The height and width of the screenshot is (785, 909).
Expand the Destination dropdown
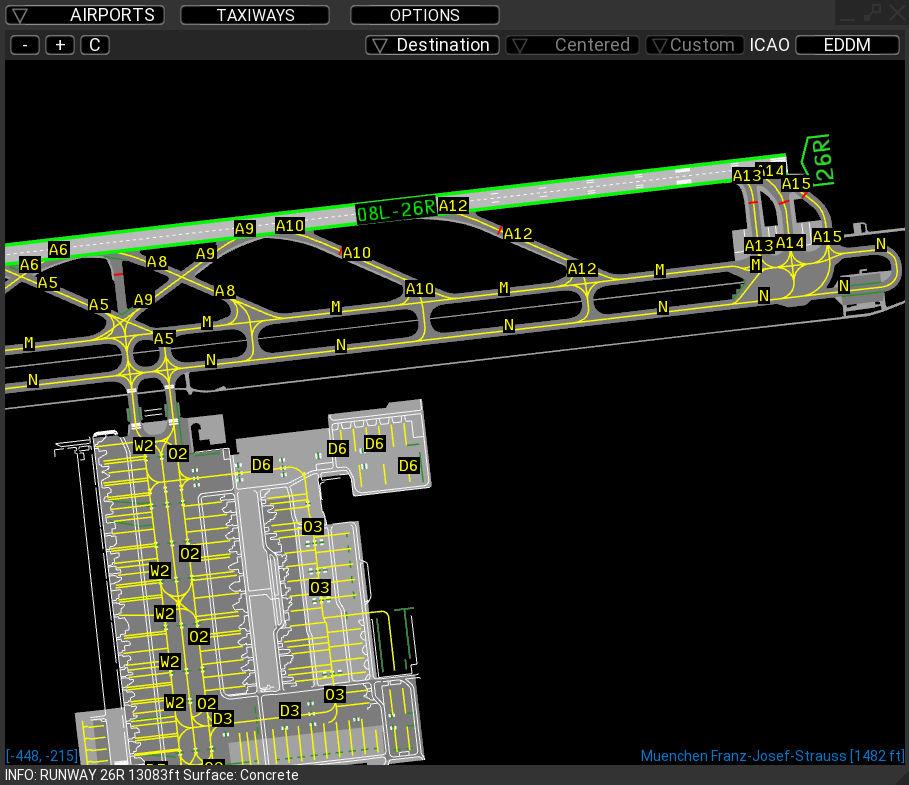tap(432, 45)
